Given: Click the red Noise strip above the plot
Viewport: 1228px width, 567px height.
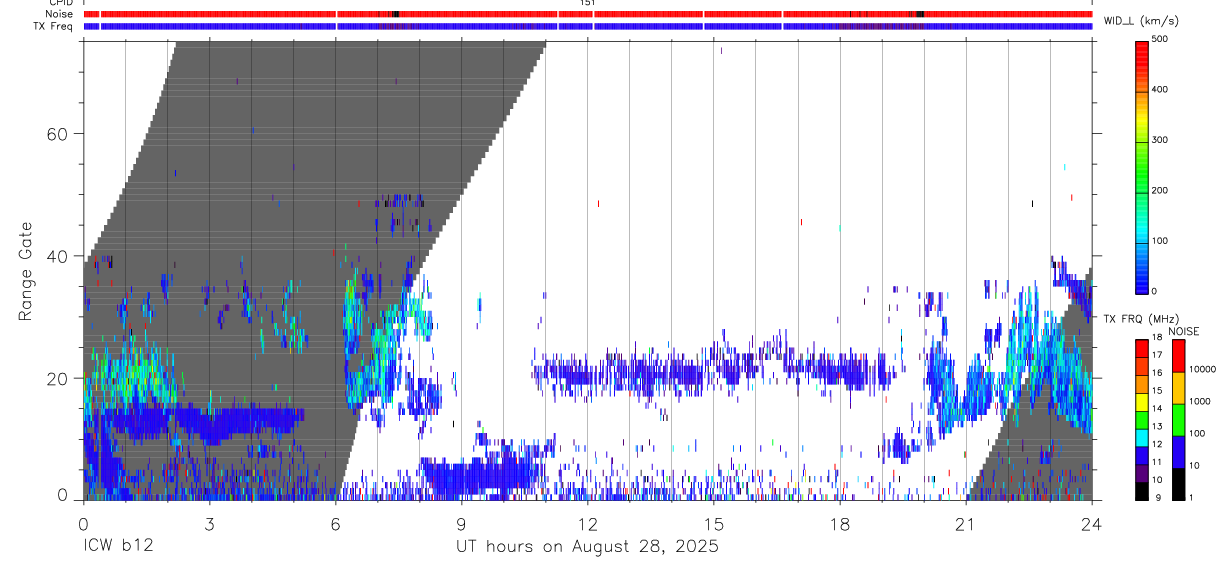Looking at the screenshot, I should pyautogui.click(x=588, y=14).
